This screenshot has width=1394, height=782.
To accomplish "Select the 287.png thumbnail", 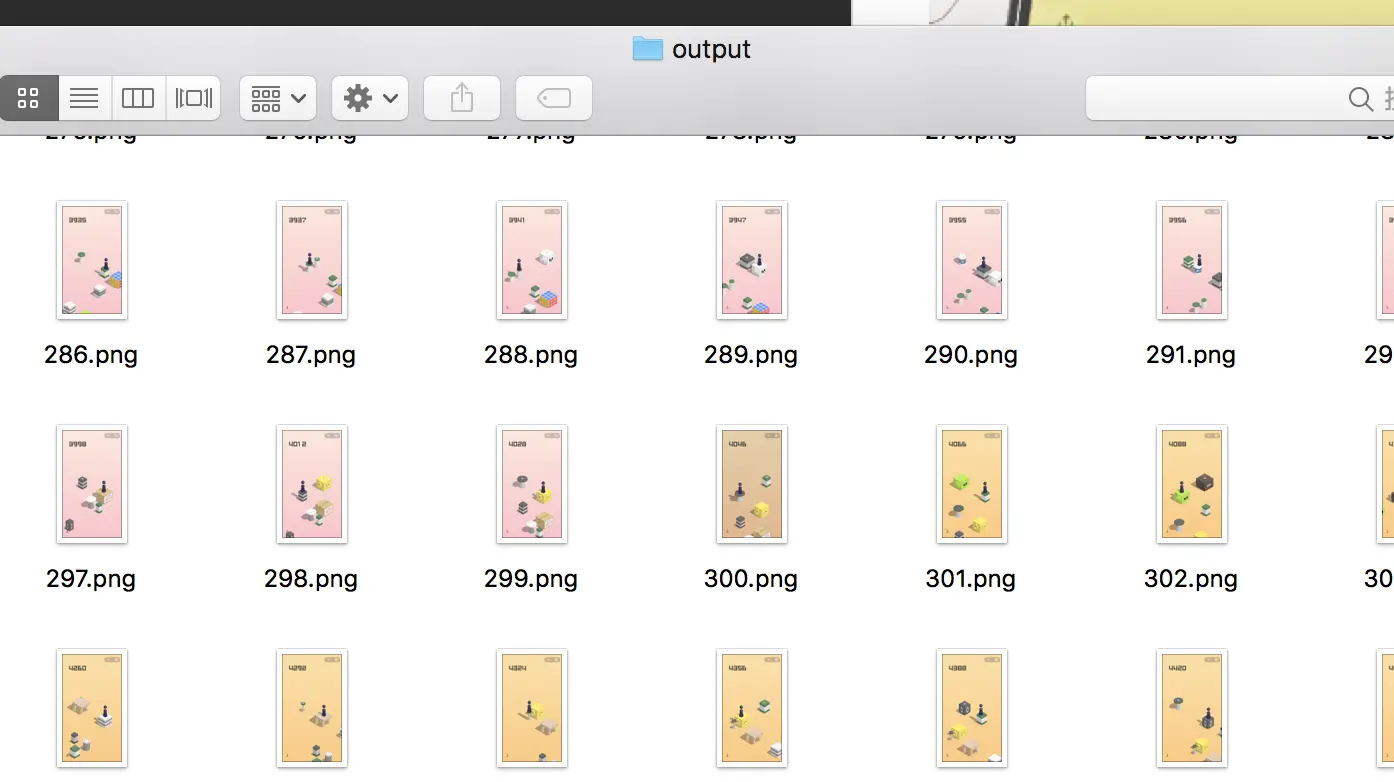I will (x=312, y=260).
